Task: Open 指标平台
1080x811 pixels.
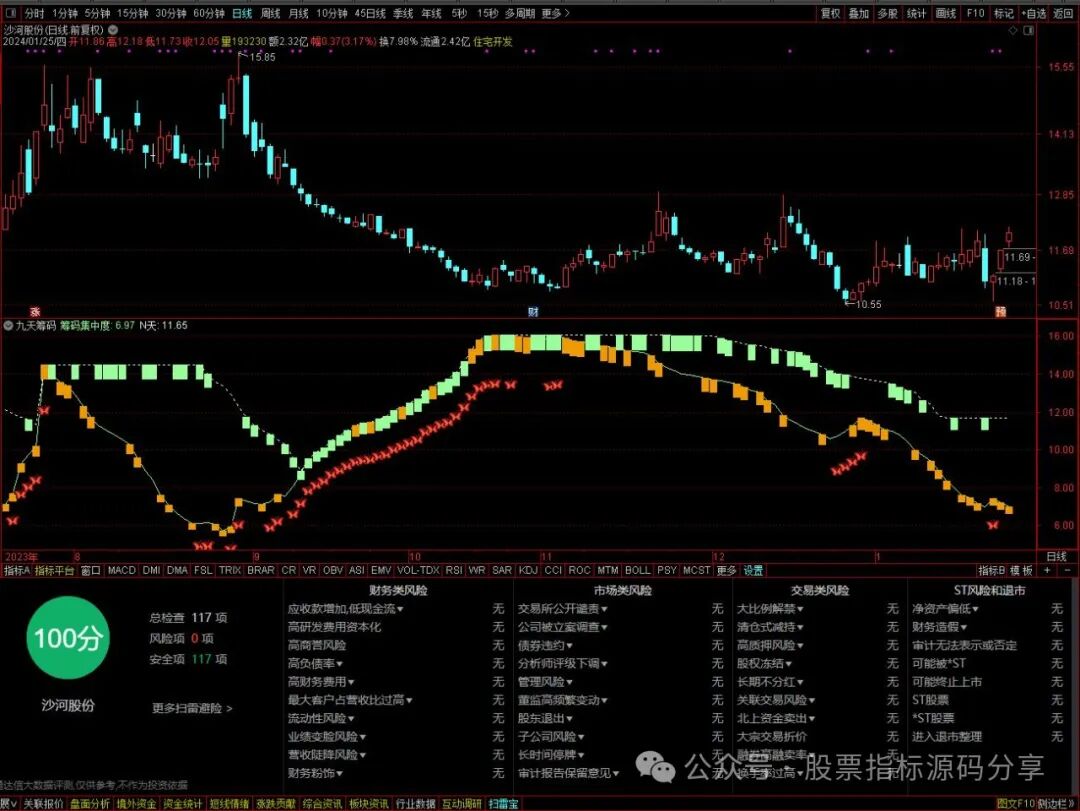Action: pyautogui.click(x=54, y=571)
